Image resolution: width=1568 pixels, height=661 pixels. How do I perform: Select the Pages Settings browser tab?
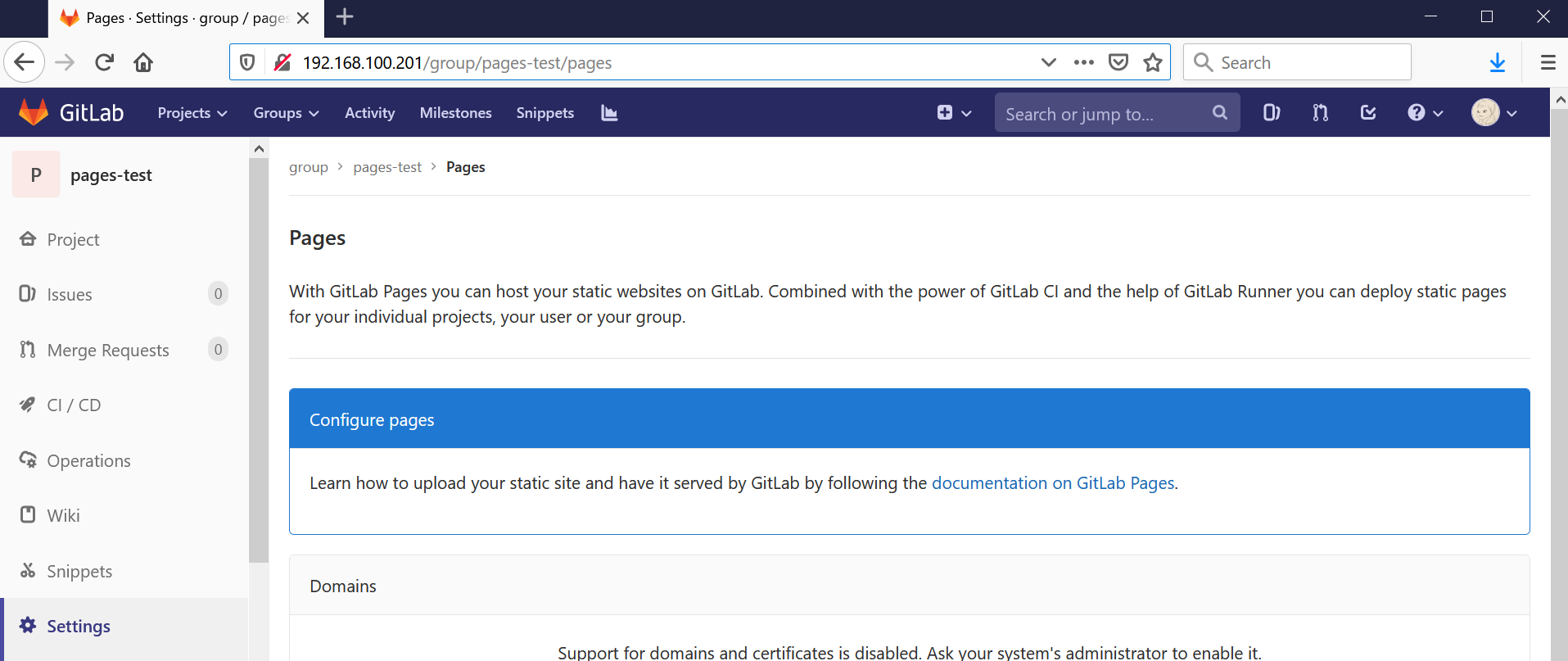point(187,19)
